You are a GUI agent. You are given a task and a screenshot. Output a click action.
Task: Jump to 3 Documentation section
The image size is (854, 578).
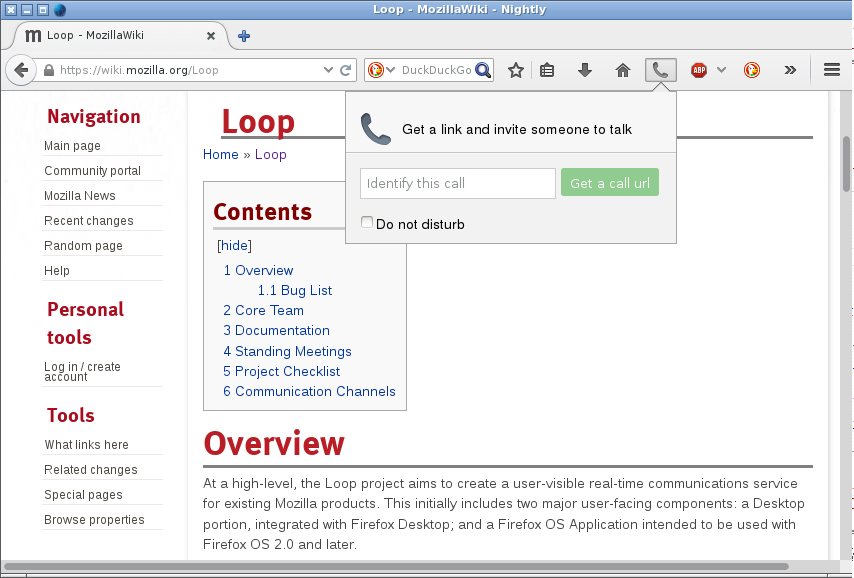coord(277,331)
